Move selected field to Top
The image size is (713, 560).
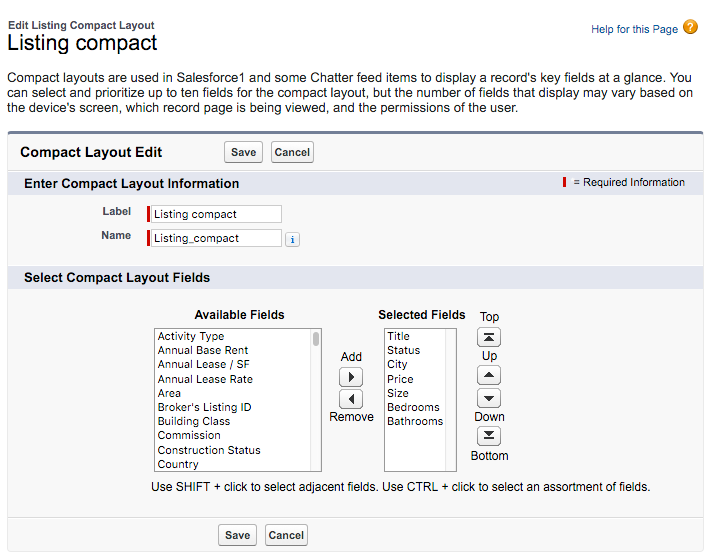click(489, 337)
